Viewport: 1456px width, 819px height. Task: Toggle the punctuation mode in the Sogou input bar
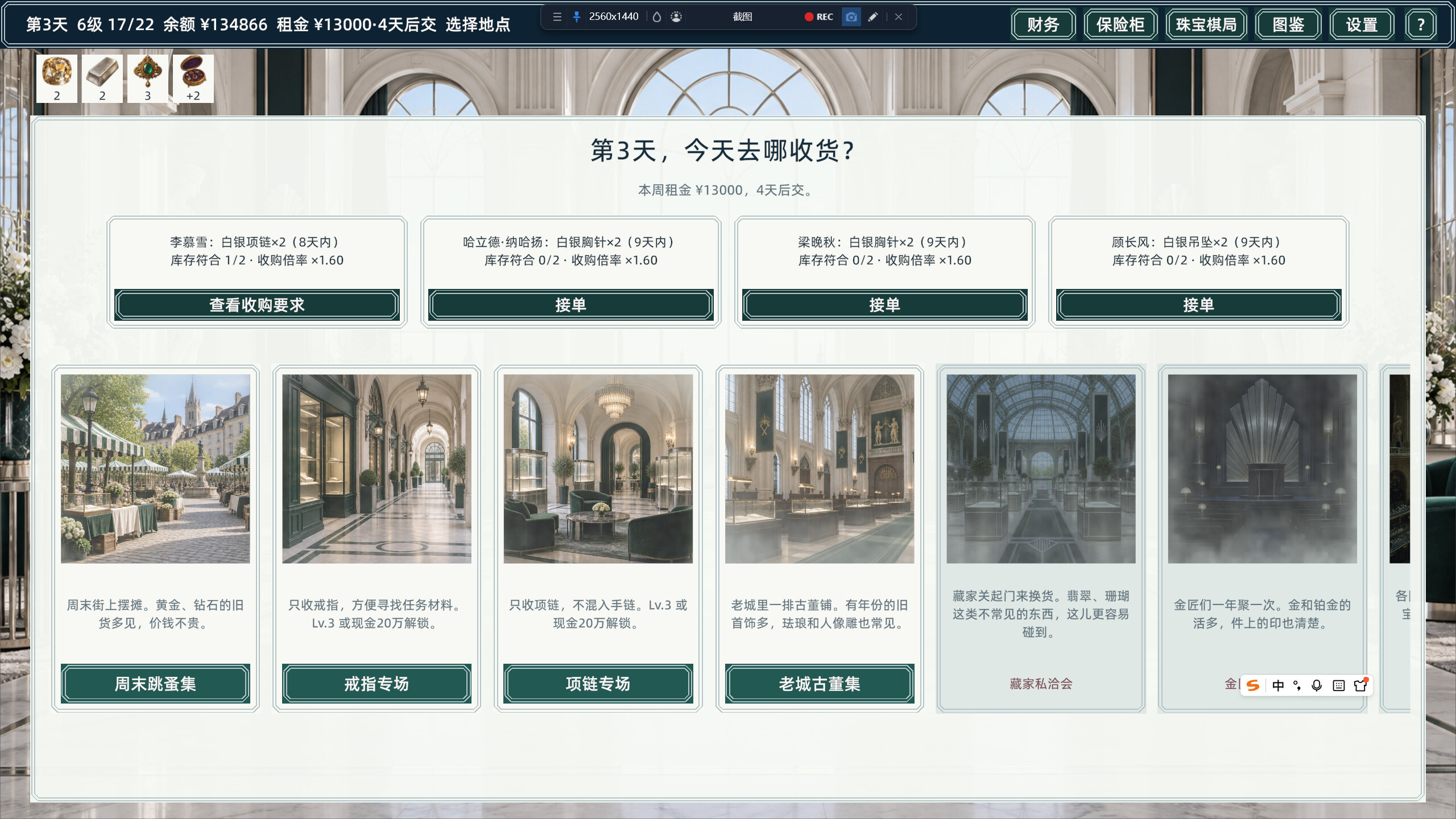1297,685
